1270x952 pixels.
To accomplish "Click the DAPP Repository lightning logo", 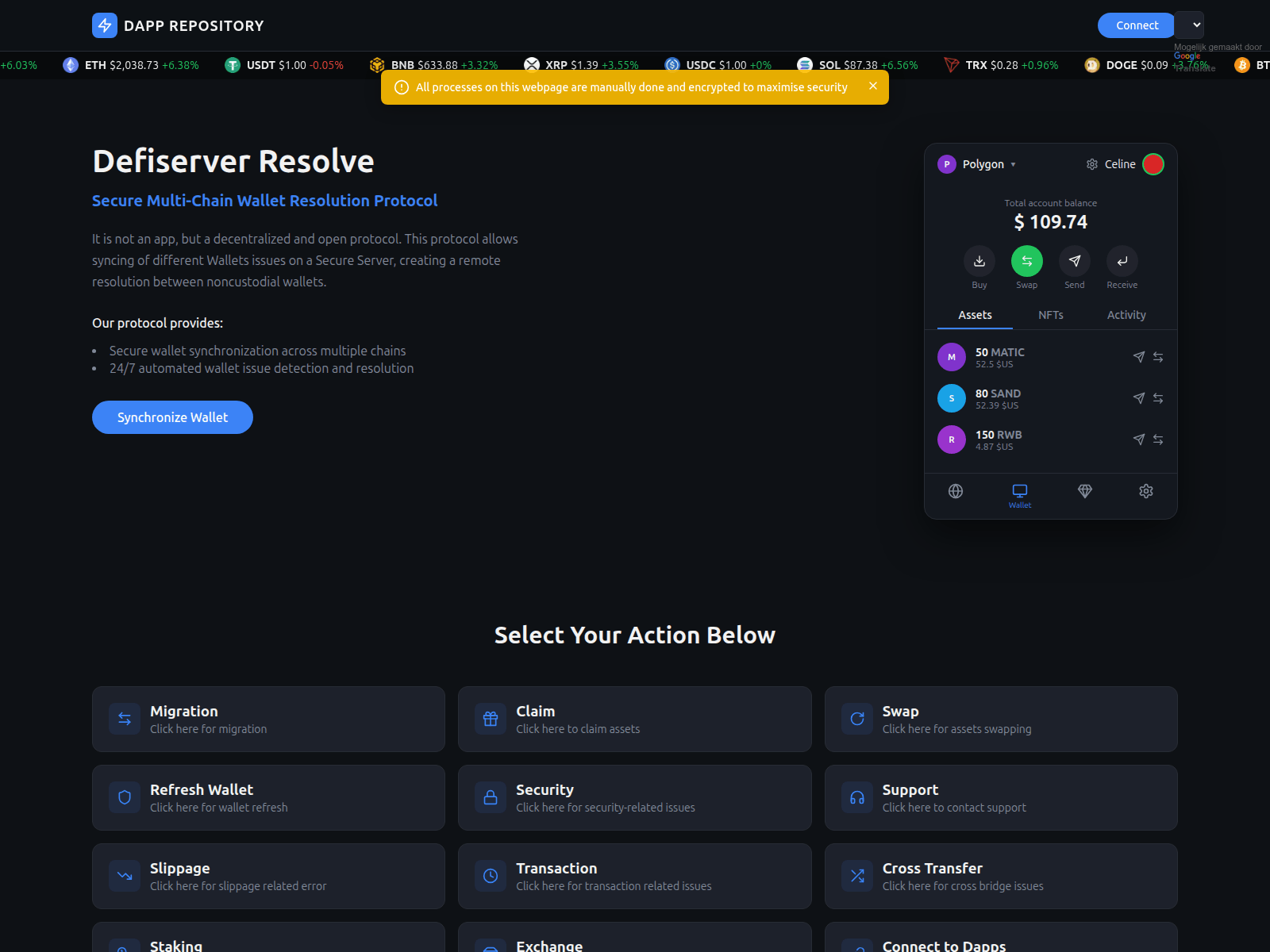I will [x=105, y=25].
